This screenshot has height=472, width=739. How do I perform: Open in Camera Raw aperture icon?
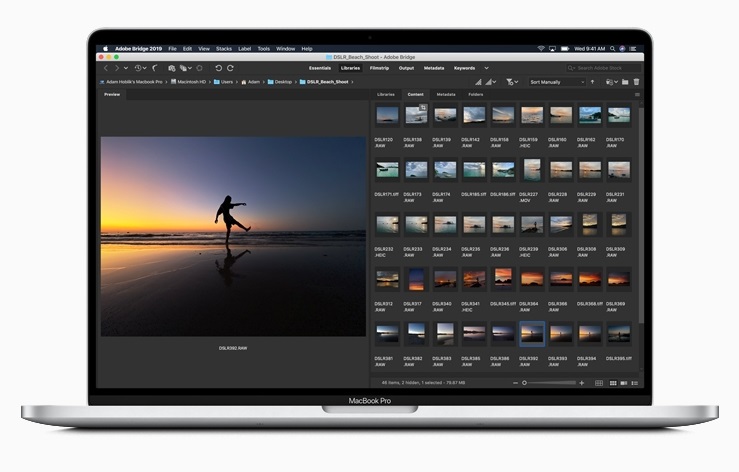click(199, 68)
